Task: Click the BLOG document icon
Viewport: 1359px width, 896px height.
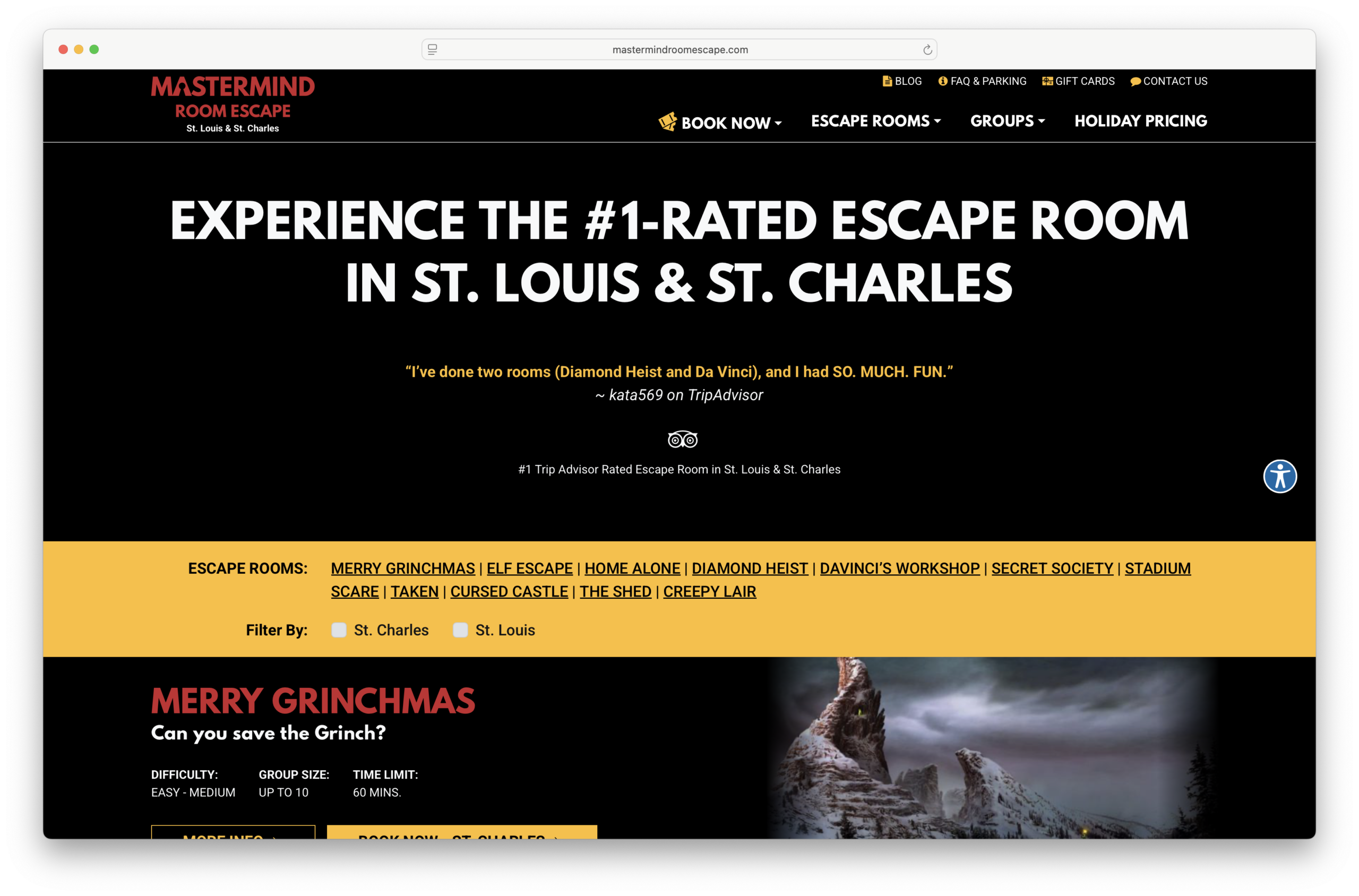Action: click(x=887, y=81)
